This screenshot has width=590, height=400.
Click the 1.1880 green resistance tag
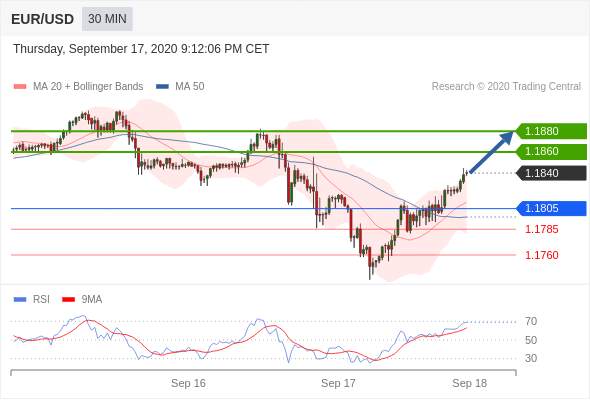coord(551,131)
